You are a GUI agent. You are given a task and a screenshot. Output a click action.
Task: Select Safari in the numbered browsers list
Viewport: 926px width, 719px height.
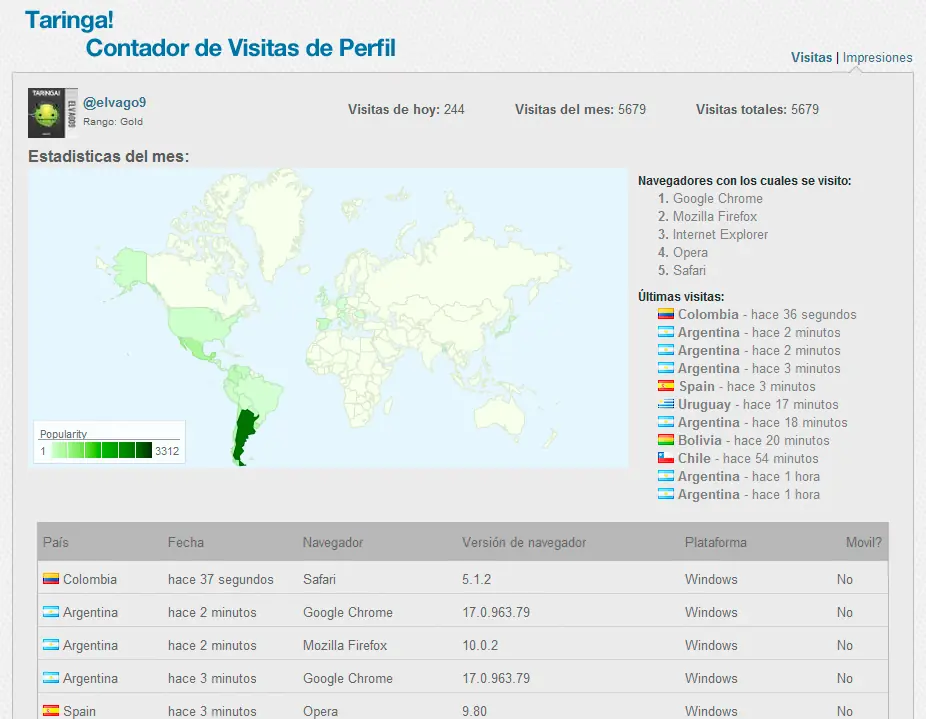[689, 270]
